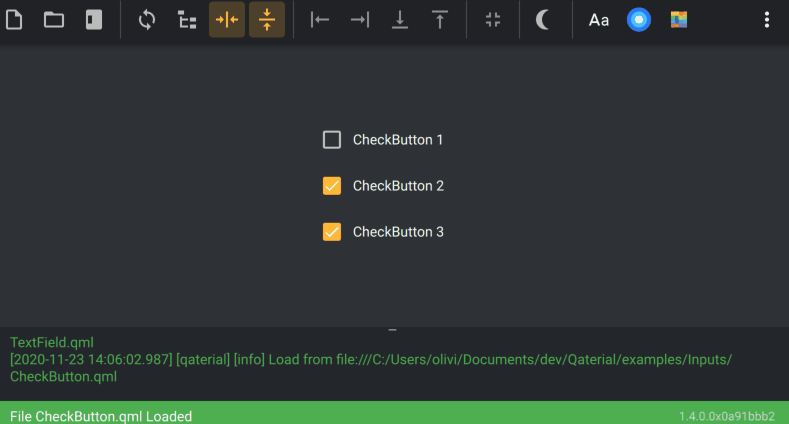The width and height of the screenshot is (789, 424).
Task: Align content to bottom edge
Action: coord(400,20)
